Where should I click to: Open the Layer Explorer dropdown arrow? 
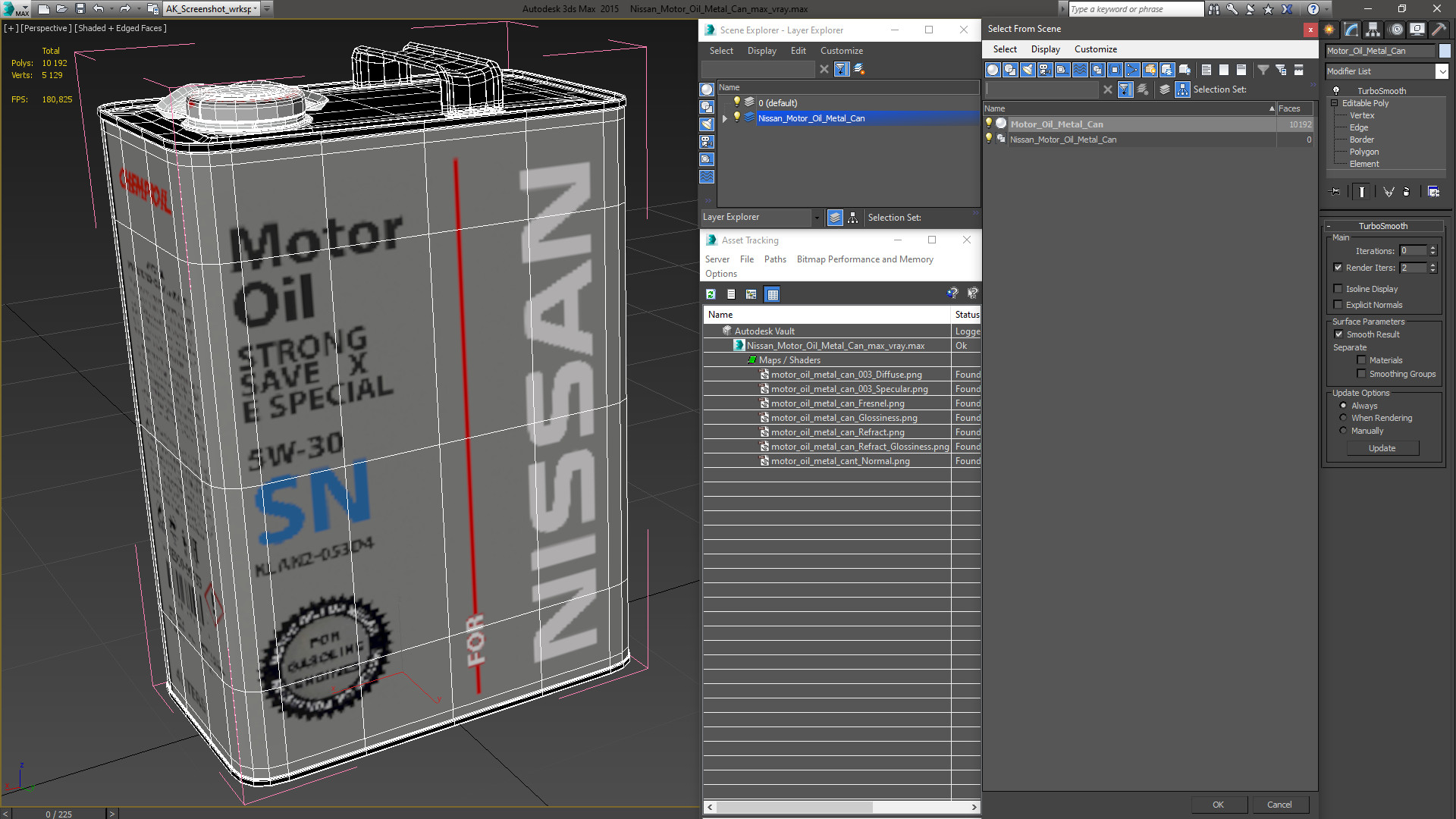pyautogui.click(x=817, y=218)
